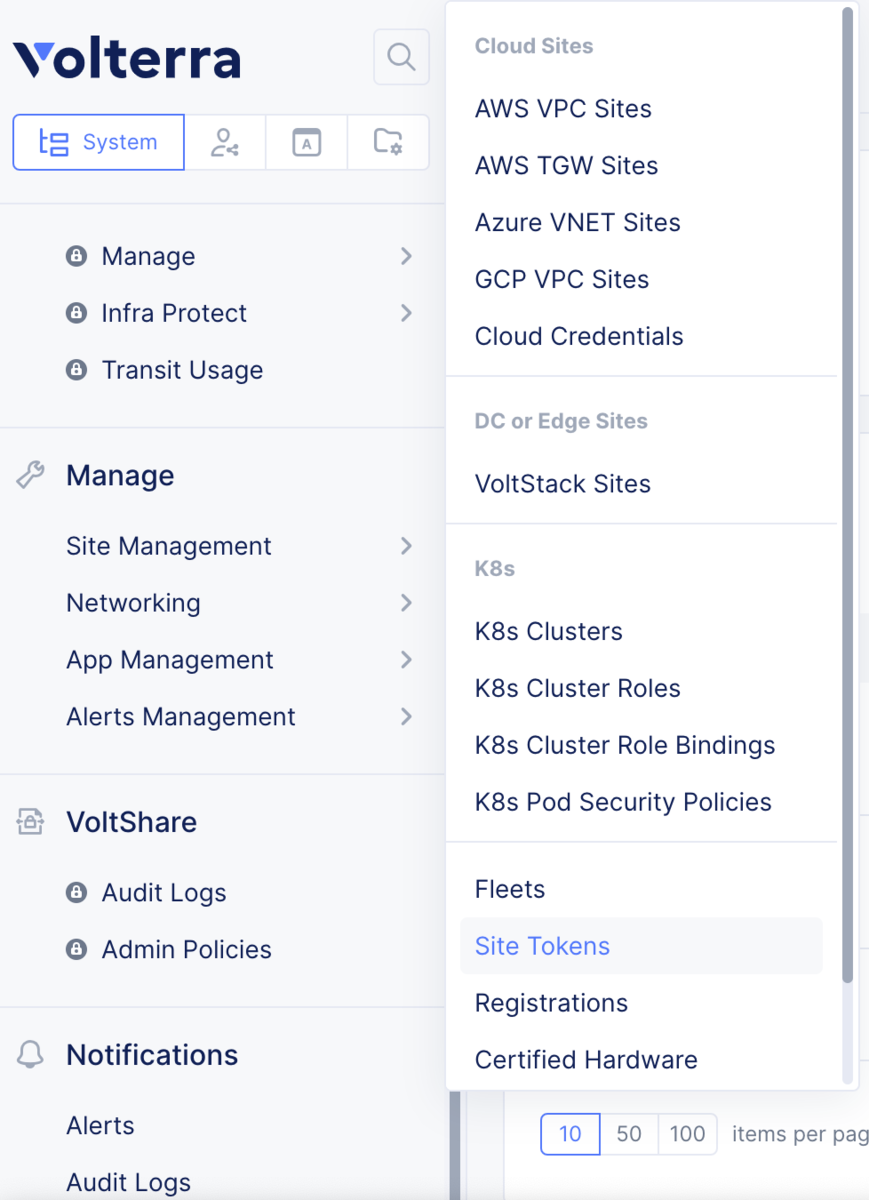The width and height of the screenshot is (869, 1200).
Task: Open the shared user namespace icon tab
Action: pyautogui.click(x=225, y=142)
